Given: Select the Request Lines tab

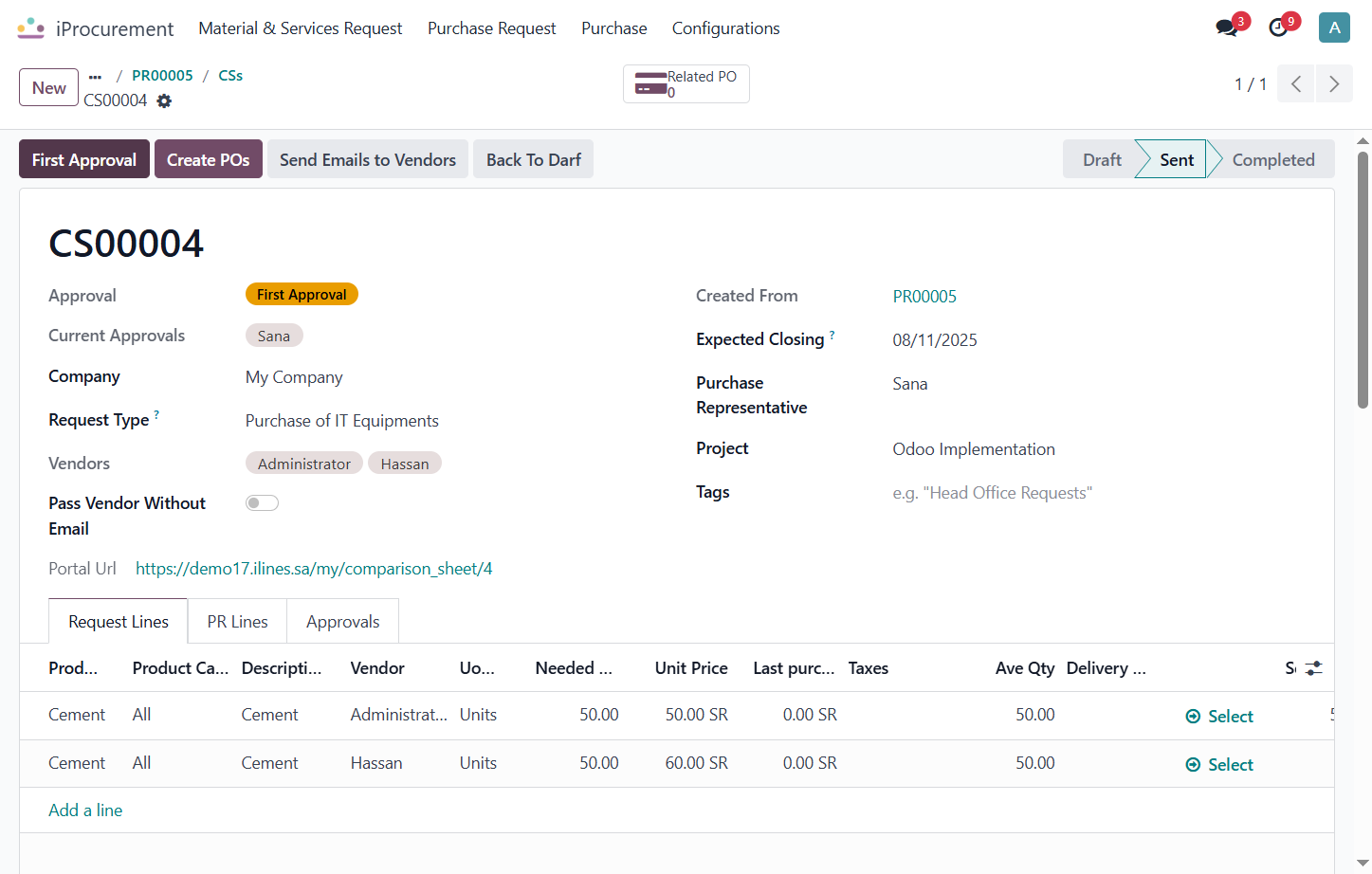Looking at the screenshot, I should 119,622.
